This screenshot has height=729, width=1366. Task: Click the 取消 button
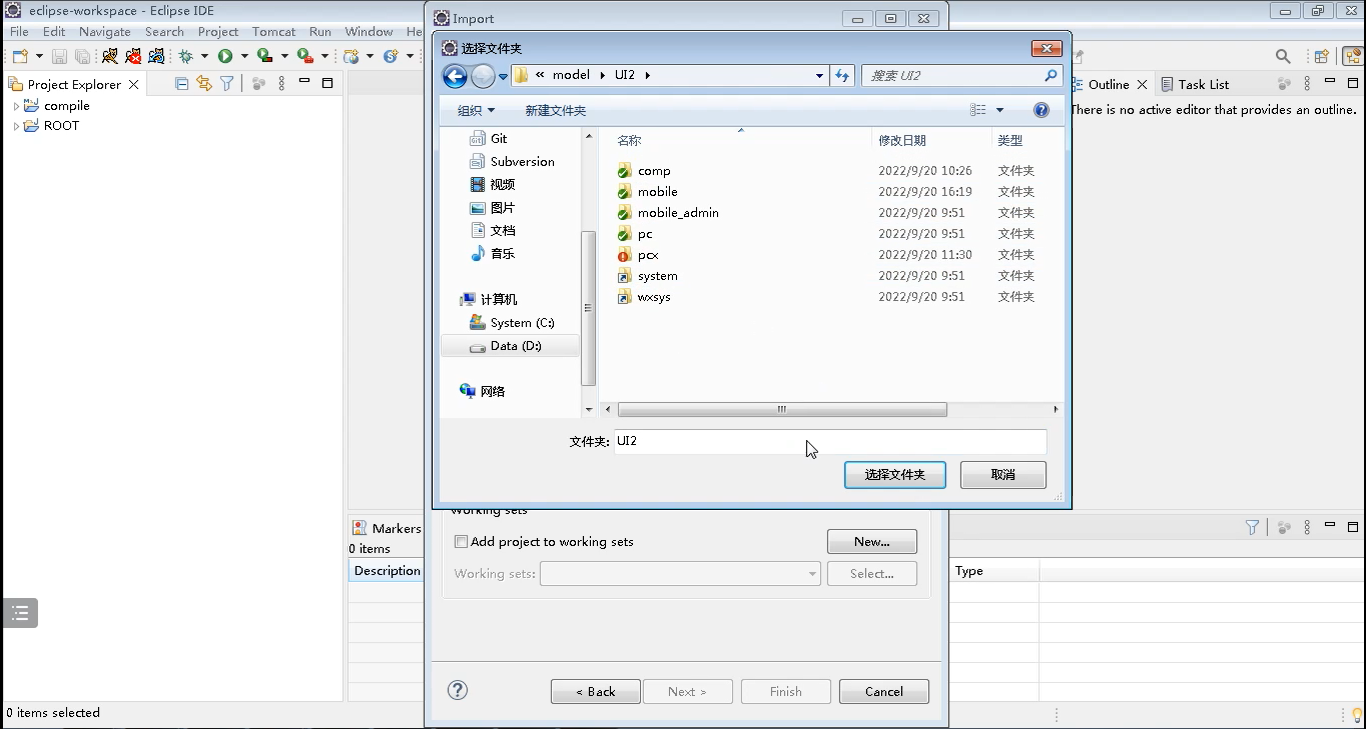tap(1002, 475)
